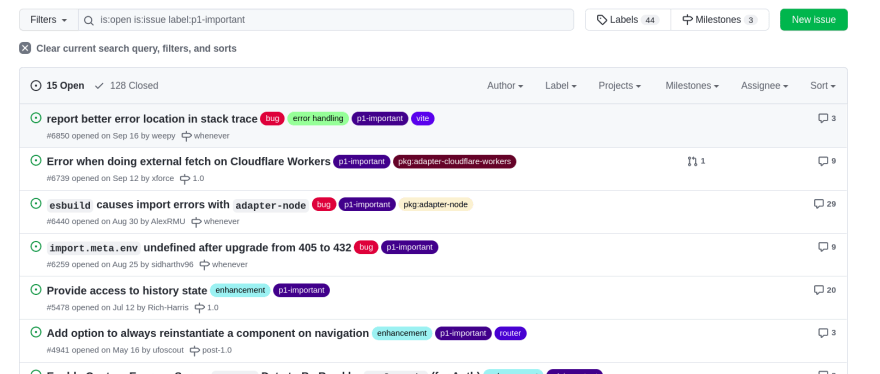
Task: Open Labels page with 44 labels
Action: coord(627,20)
